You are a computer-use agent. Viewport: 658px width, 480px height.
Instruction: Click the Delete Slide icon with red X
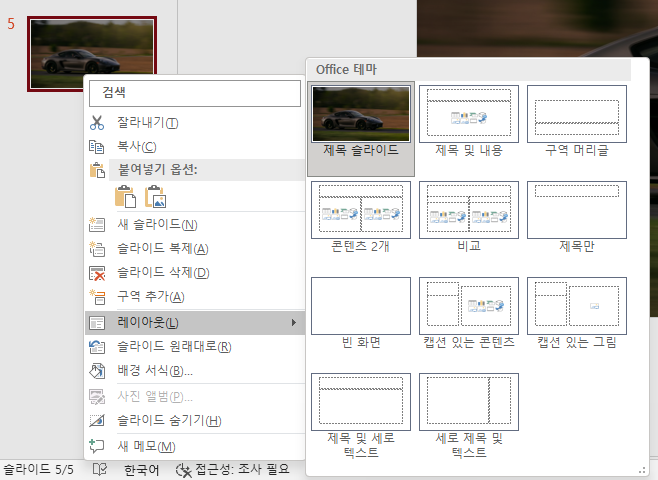(x=97, y=273)
